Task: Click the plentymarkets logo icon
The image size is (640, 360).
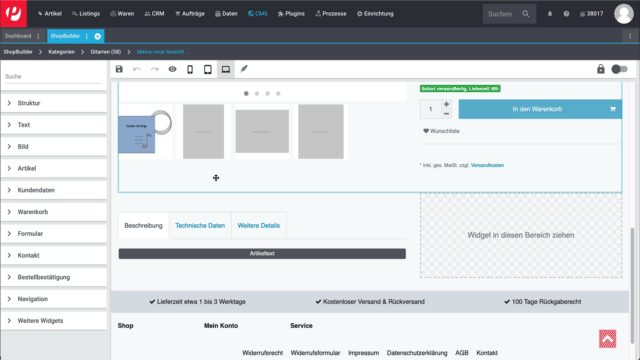Action: [x=13, y=13]
